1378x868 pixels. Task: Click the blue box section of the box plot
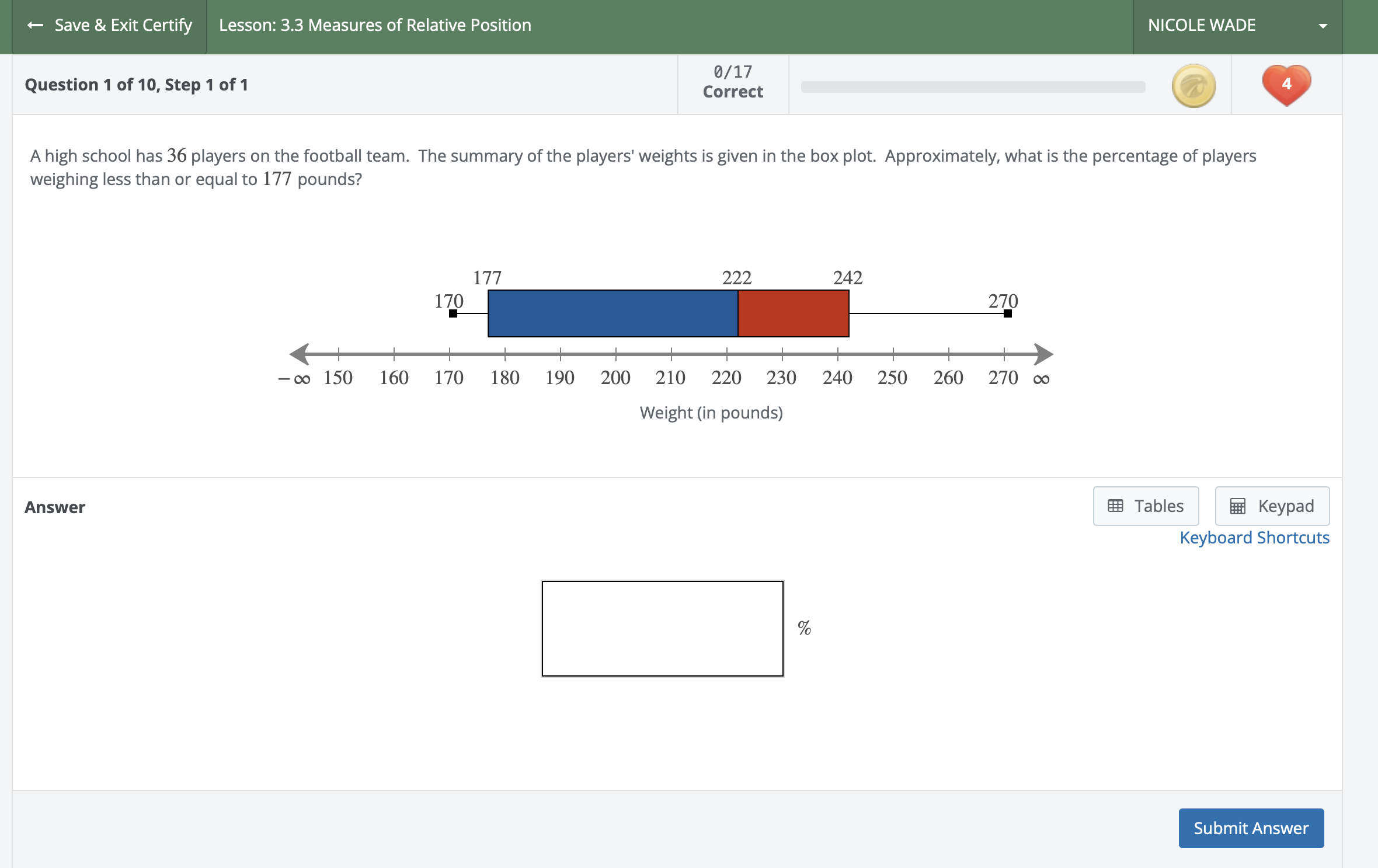[613, 313]
